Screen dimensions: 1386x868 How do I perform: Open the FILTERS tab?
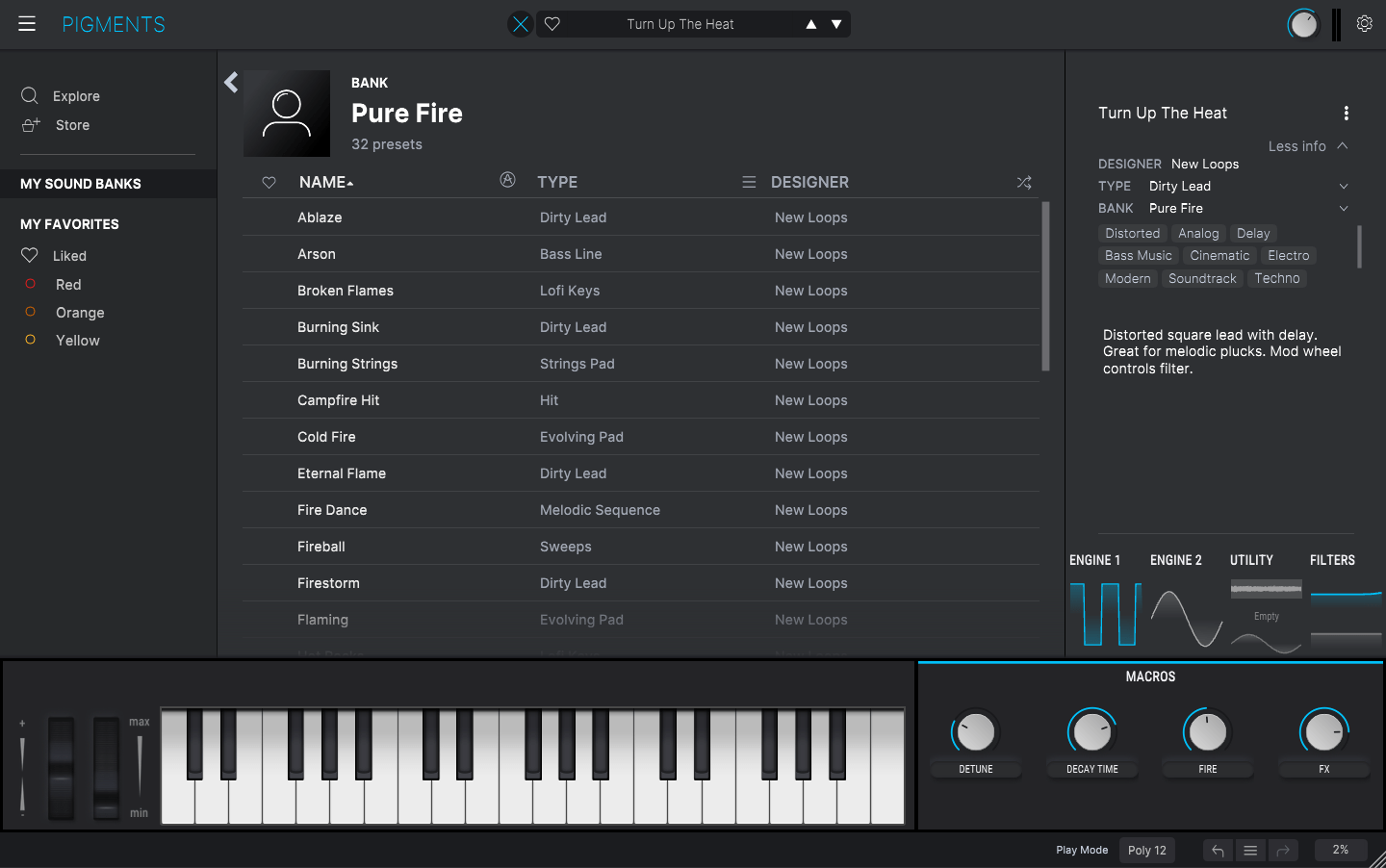tap(1332, 559)
